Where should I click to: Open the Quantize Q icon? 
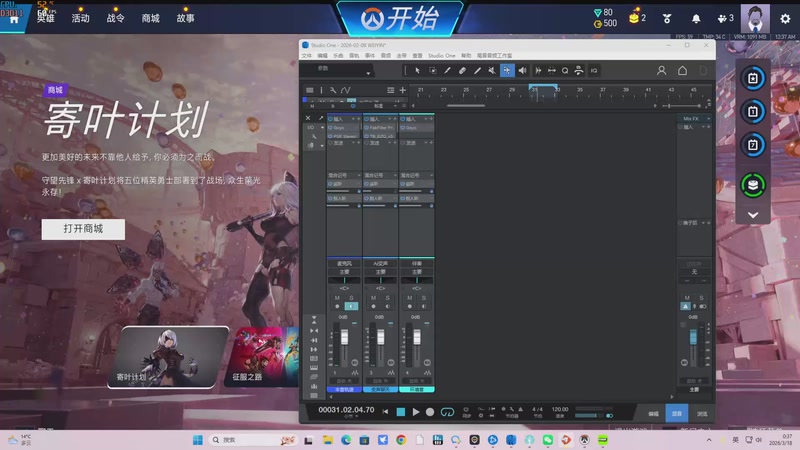pyautogui.click(x=565, y=71)
